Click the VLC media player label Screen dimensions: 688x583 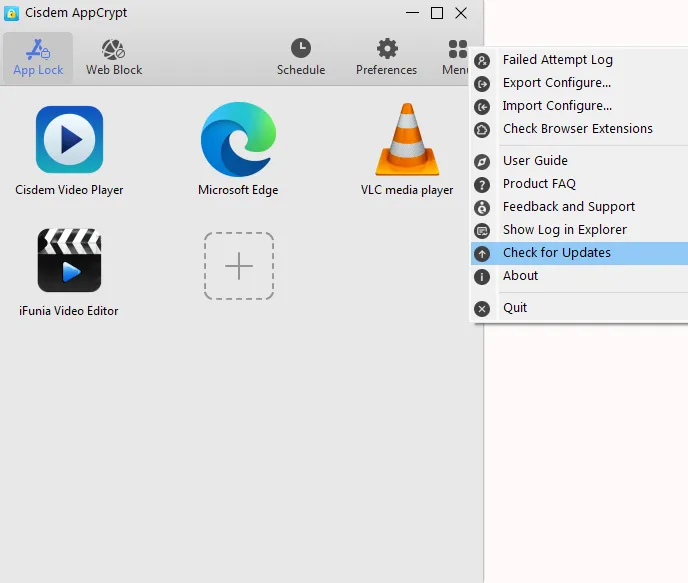[407, 190]
